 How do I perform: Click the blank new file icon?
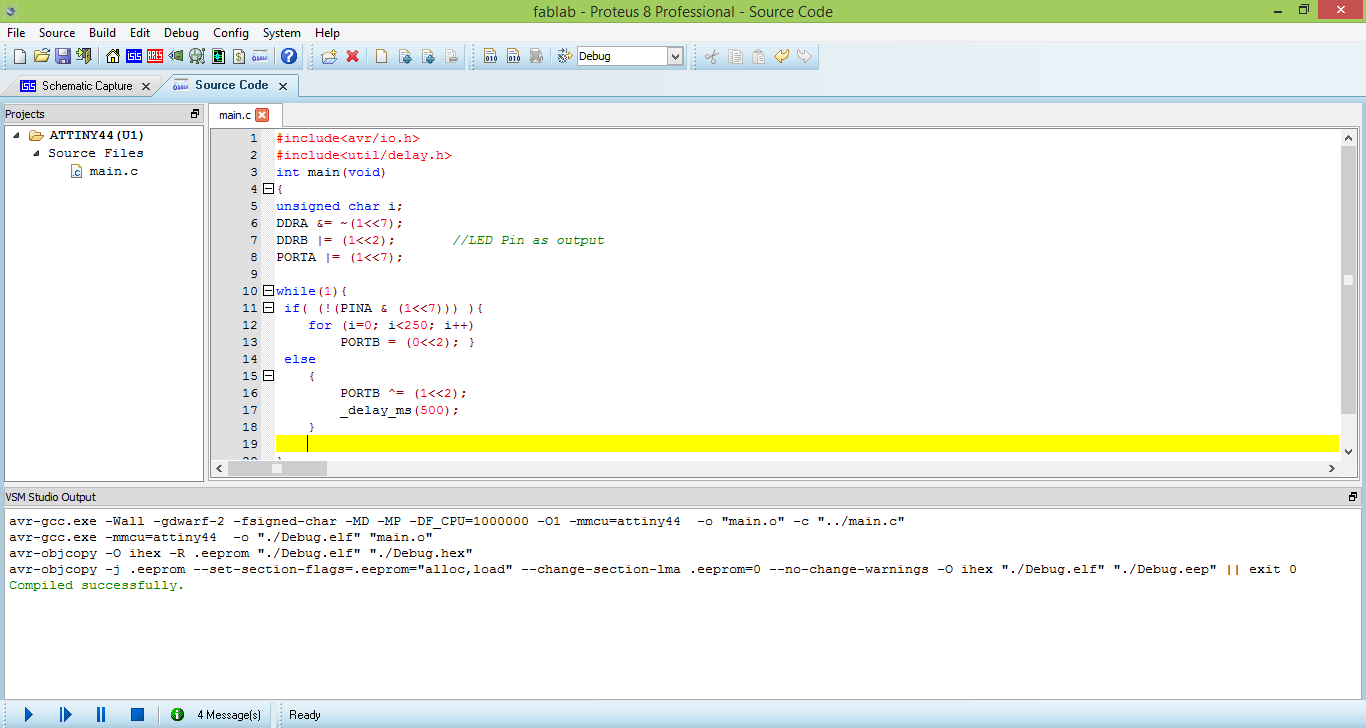click(x=381, y=56)
